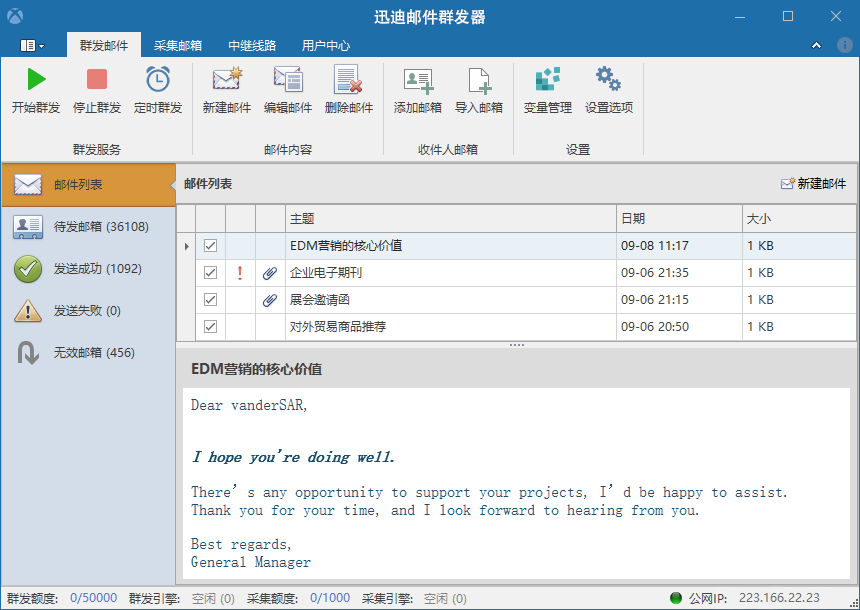Toggle checkbox for 企业电子期刊 row
Image resolution: width=860 pixels, height=610 pixels.
click(x=211, y=273)
